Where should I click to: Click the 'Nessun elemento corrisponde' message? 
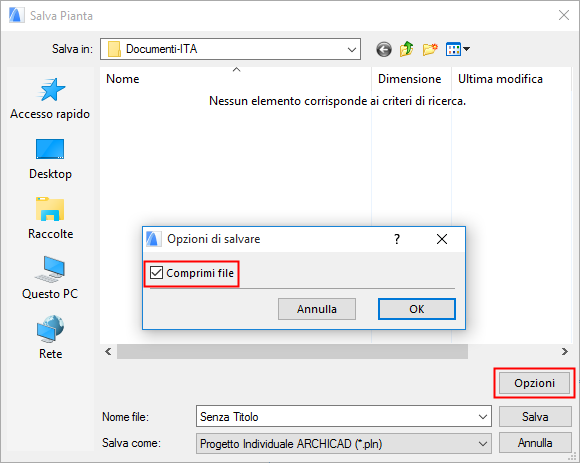pyautogui.click(x=337, y=101)
